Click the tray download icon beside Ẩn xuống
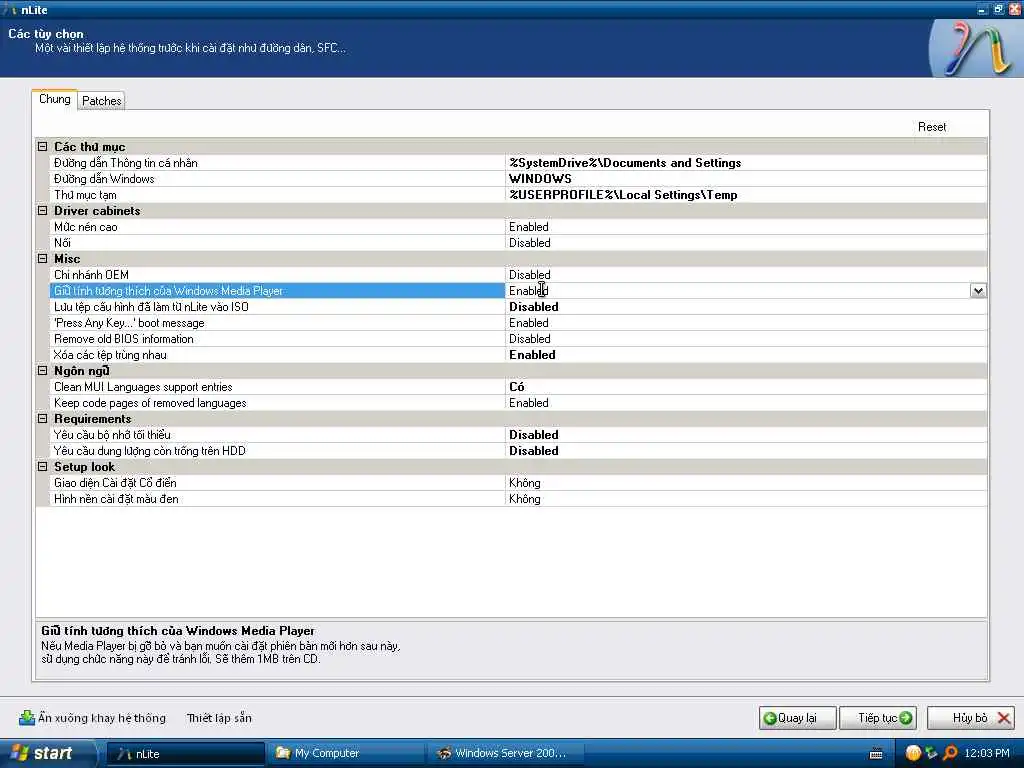The image size is (1024, 768). click(27, 718)
